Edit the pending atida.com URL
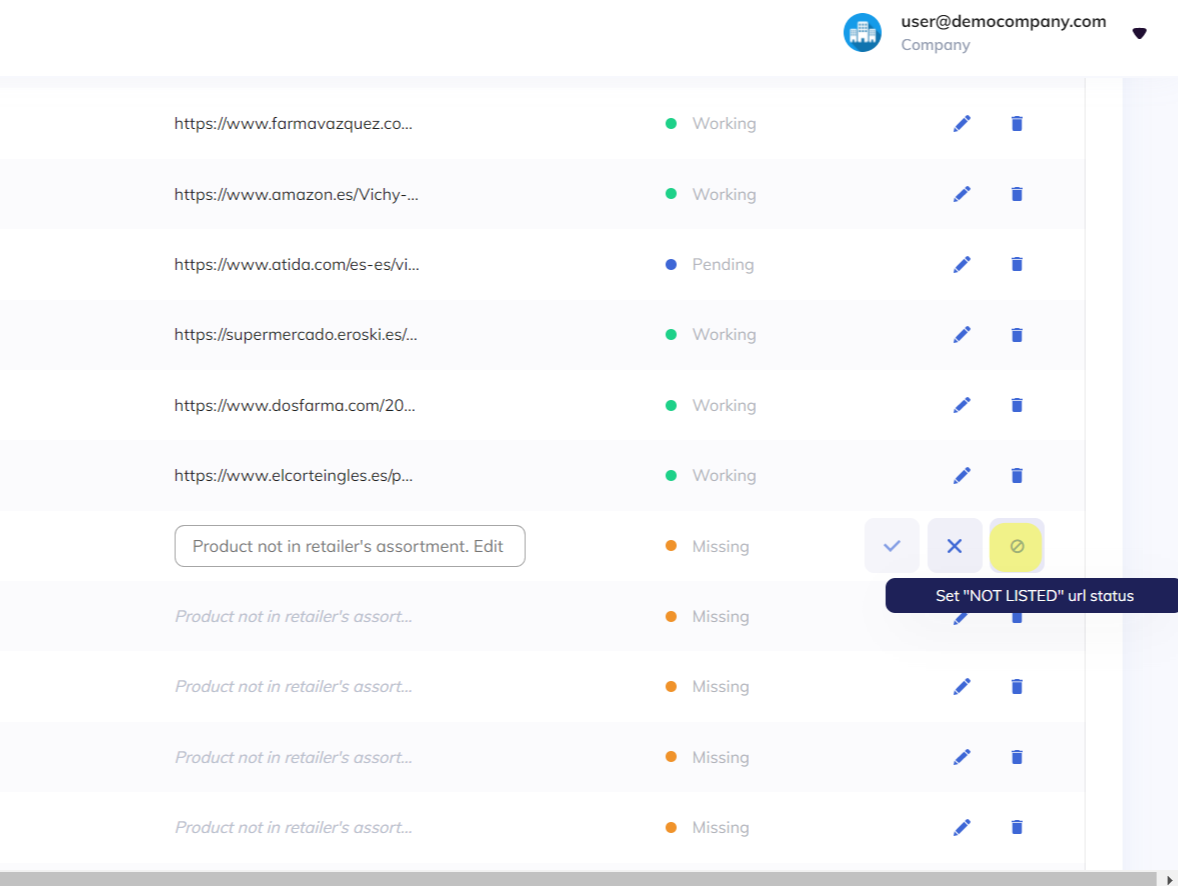The image size is (1178, 886). click(962, 264)
